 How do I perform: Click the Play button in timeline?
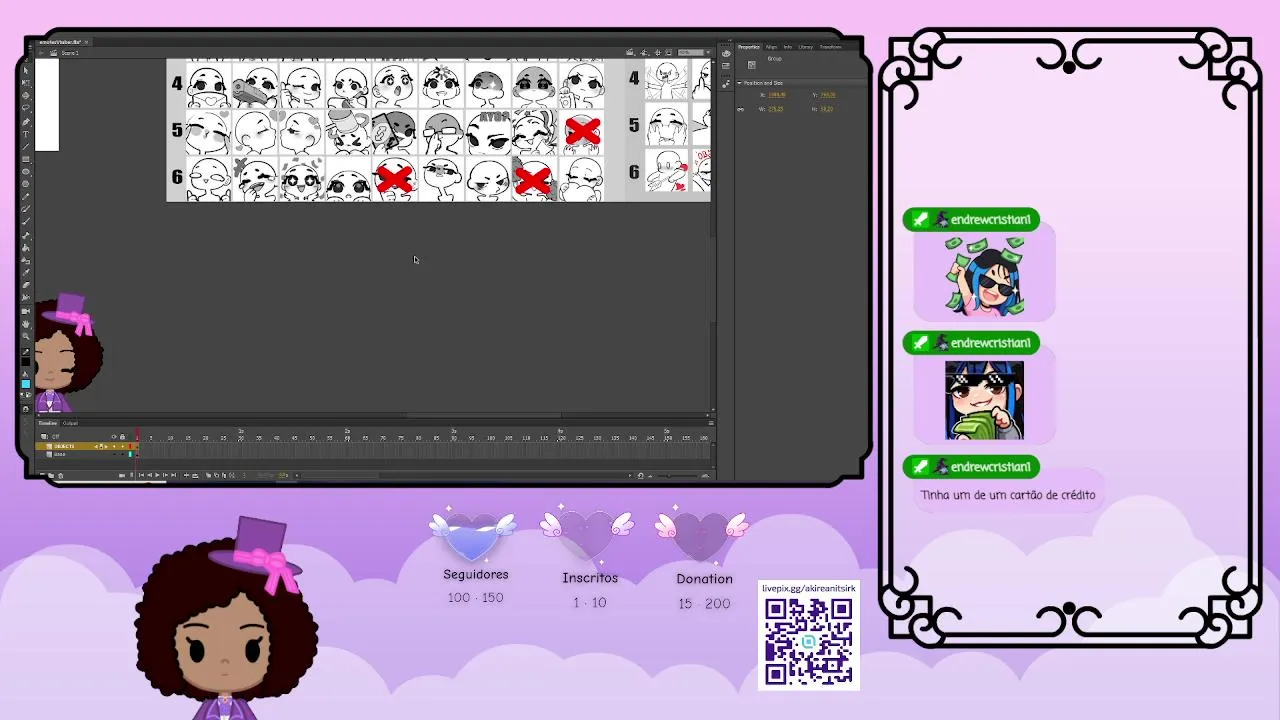tap(157, 475)
